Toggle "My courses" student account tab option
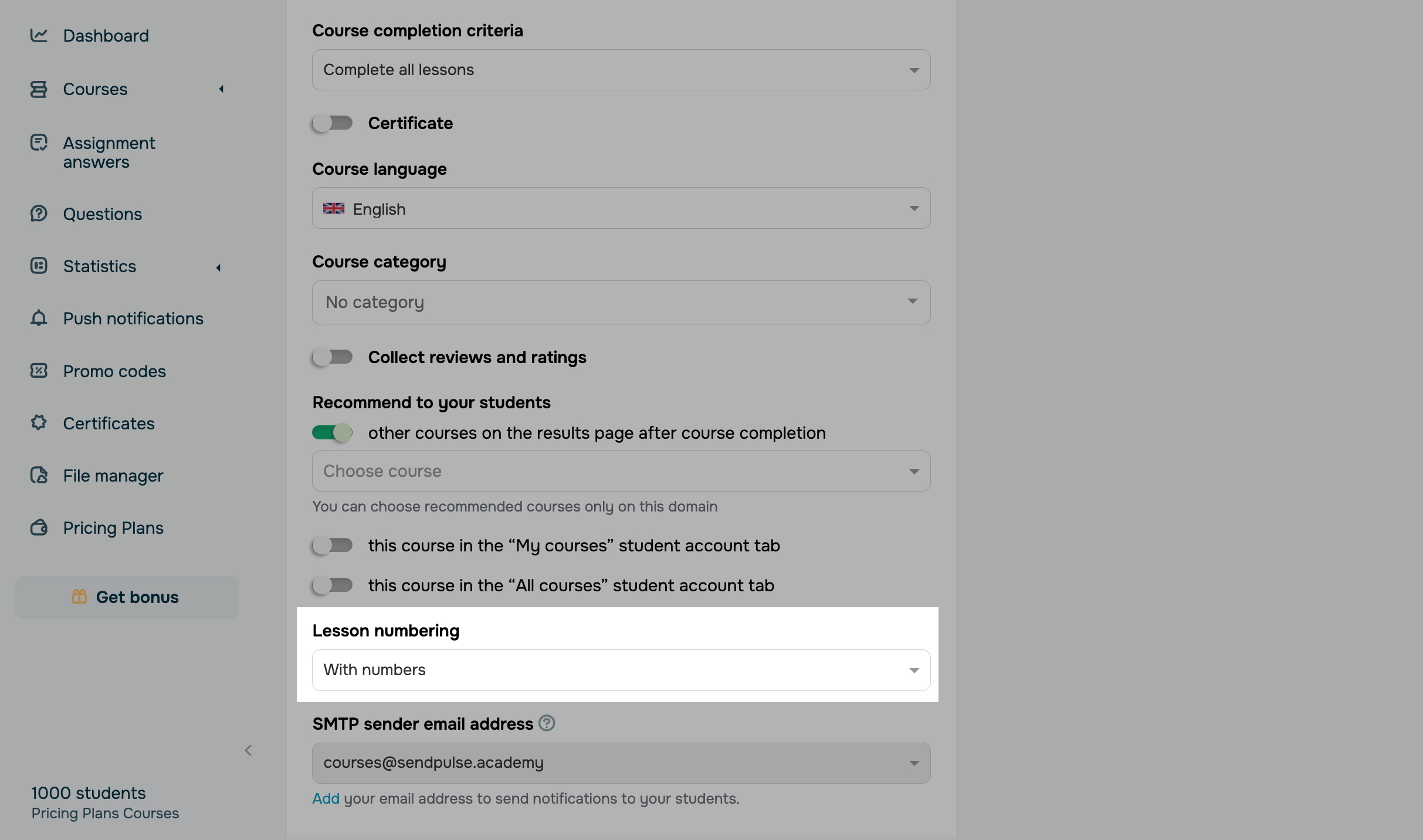Image resolution: width=1423 pixels, height=840 pixels. [332, 546]
